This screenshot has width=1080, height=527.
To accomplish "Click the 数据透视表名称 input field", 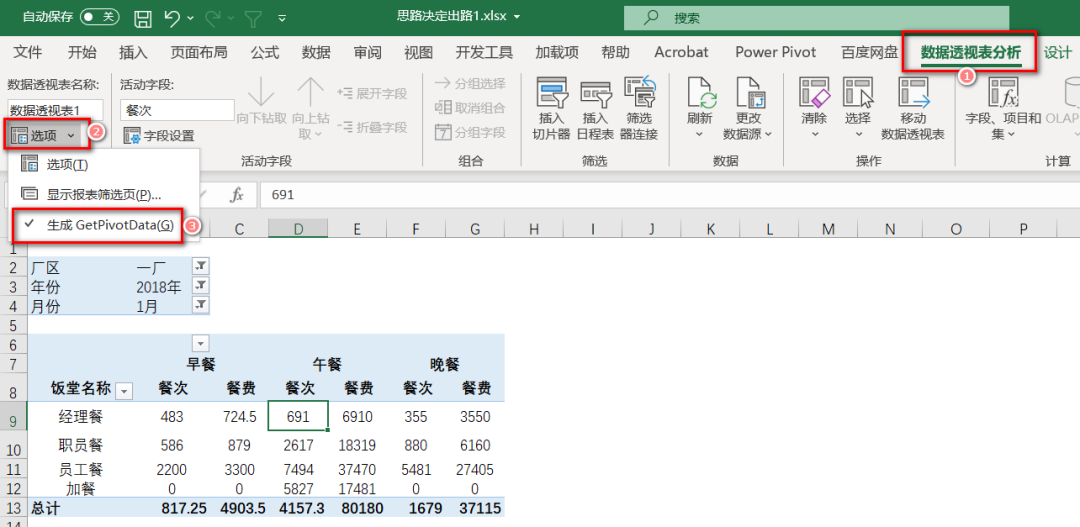I will pos(56,110).
